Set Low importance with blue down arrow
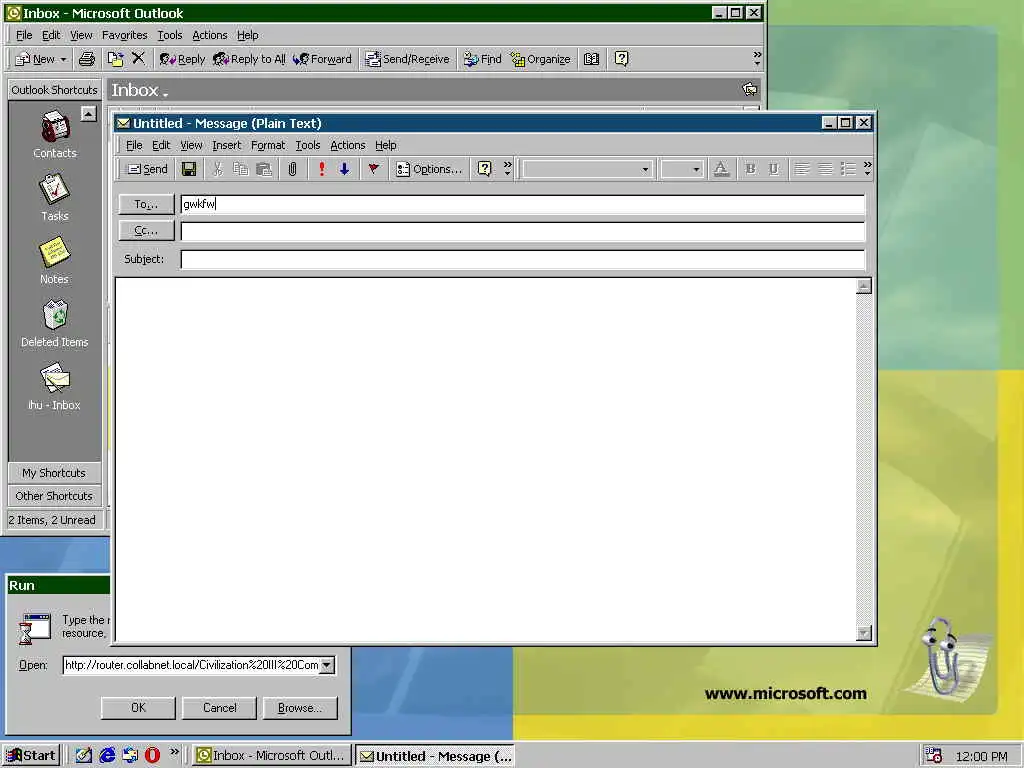 pyautogui.click(x=344, y=169)
